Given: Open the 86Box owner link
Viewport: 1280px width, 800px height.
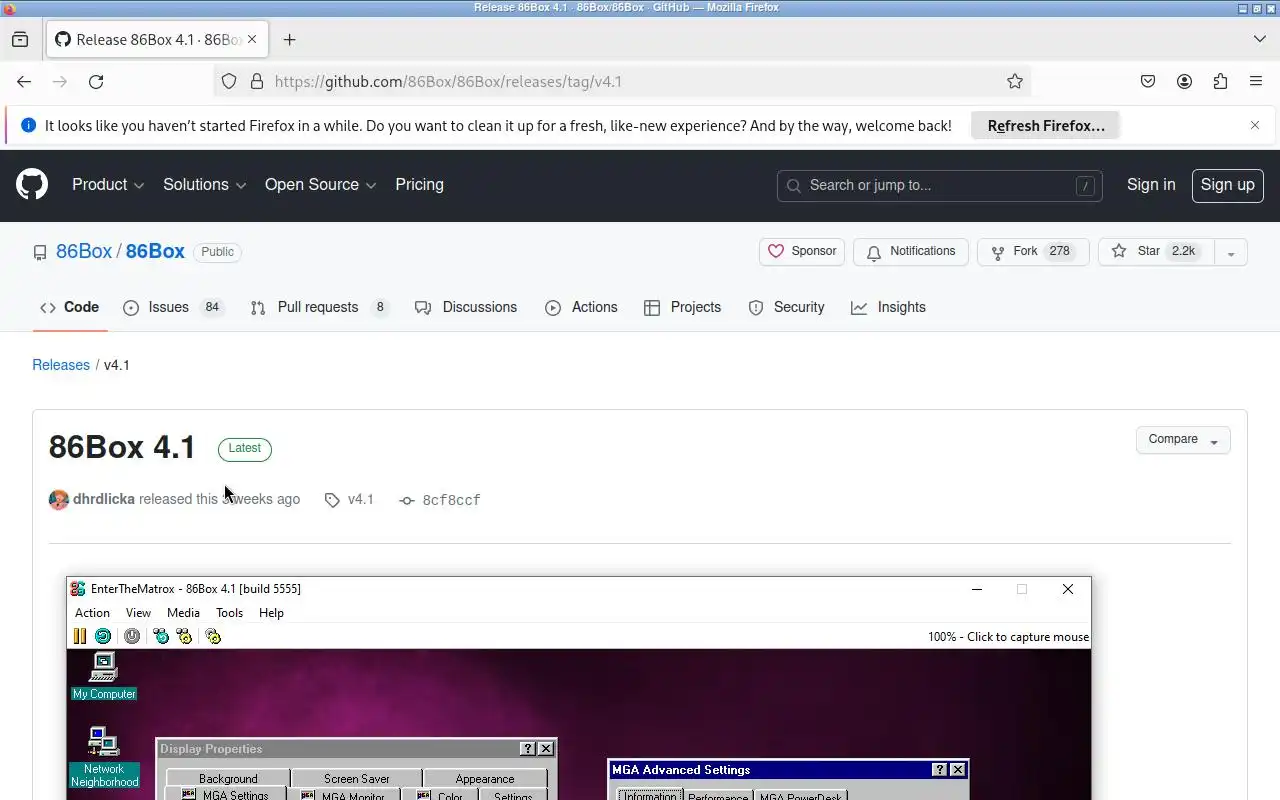Looking at the screenshot, I should 84,251.
